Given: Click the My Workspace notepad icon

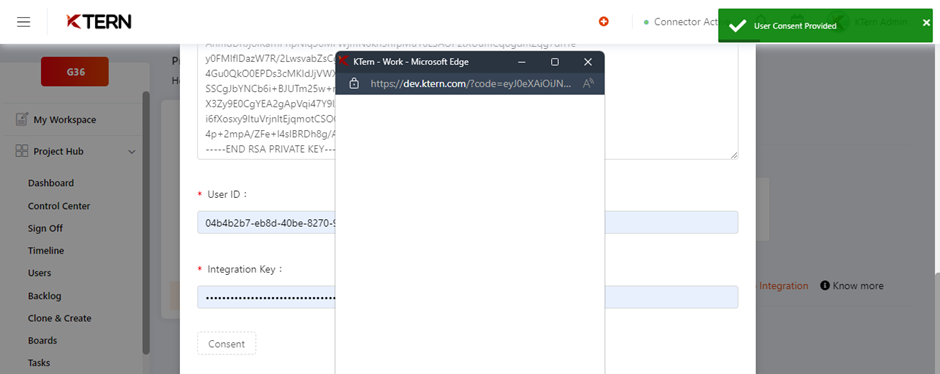Looking at the screenshot, I should coord(22,119).
